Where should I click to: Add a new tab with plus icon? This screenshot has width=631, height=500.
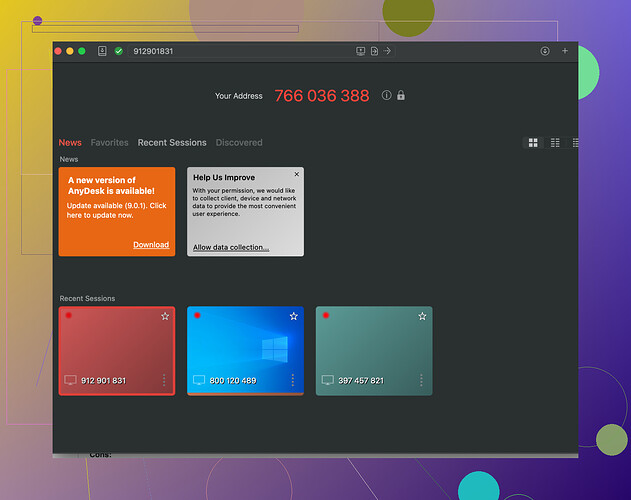tap(565, 51)
